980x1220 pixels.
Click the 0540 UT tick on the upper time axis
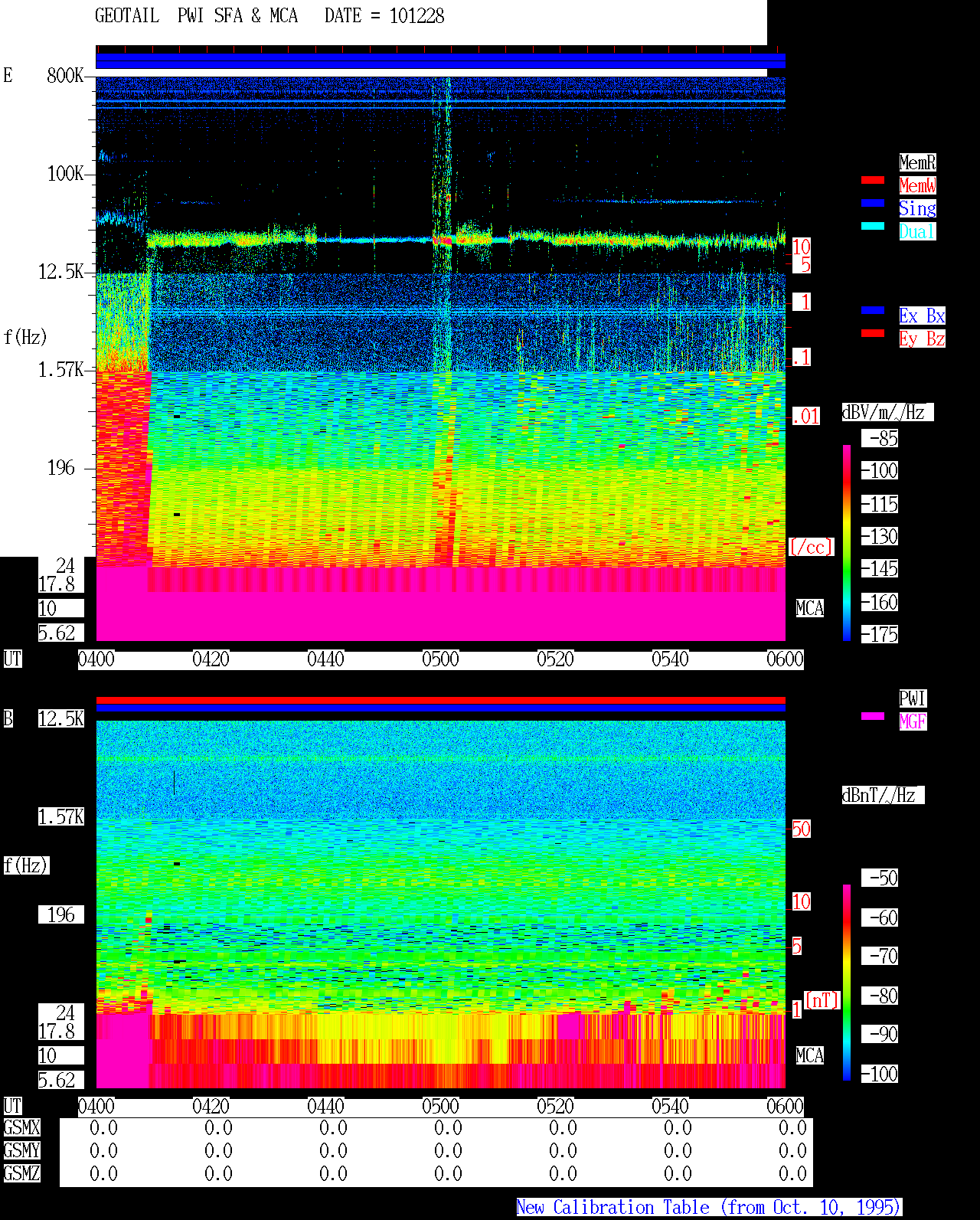670,659
